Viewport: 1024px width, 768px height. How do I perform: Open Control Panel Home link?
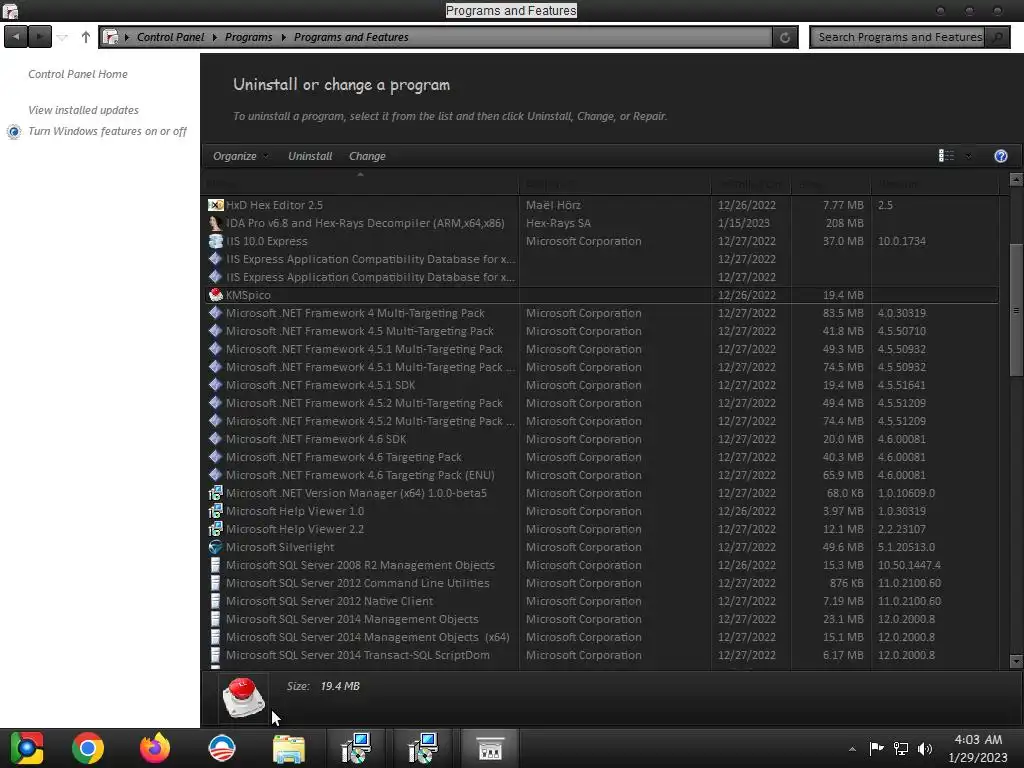(78, 74)
